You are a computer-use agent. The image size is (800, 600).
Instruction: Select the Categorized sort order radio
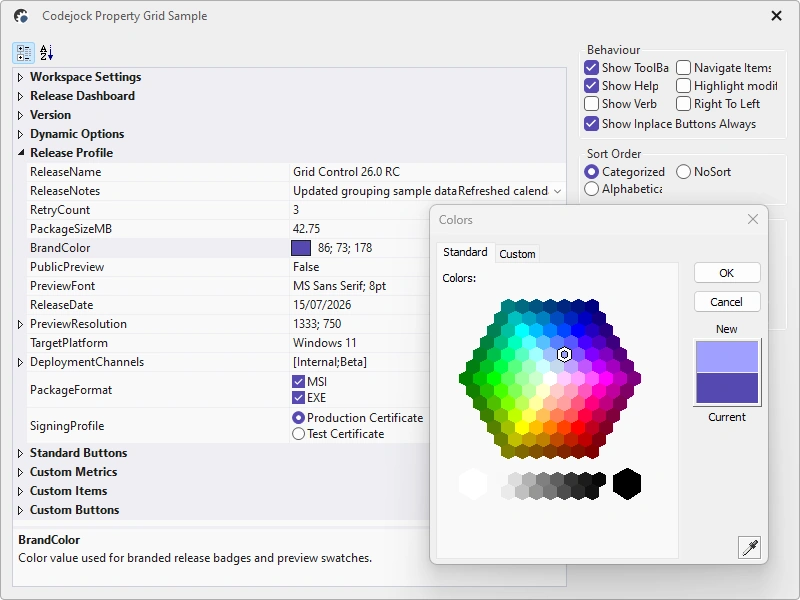(x=591, y=171)
